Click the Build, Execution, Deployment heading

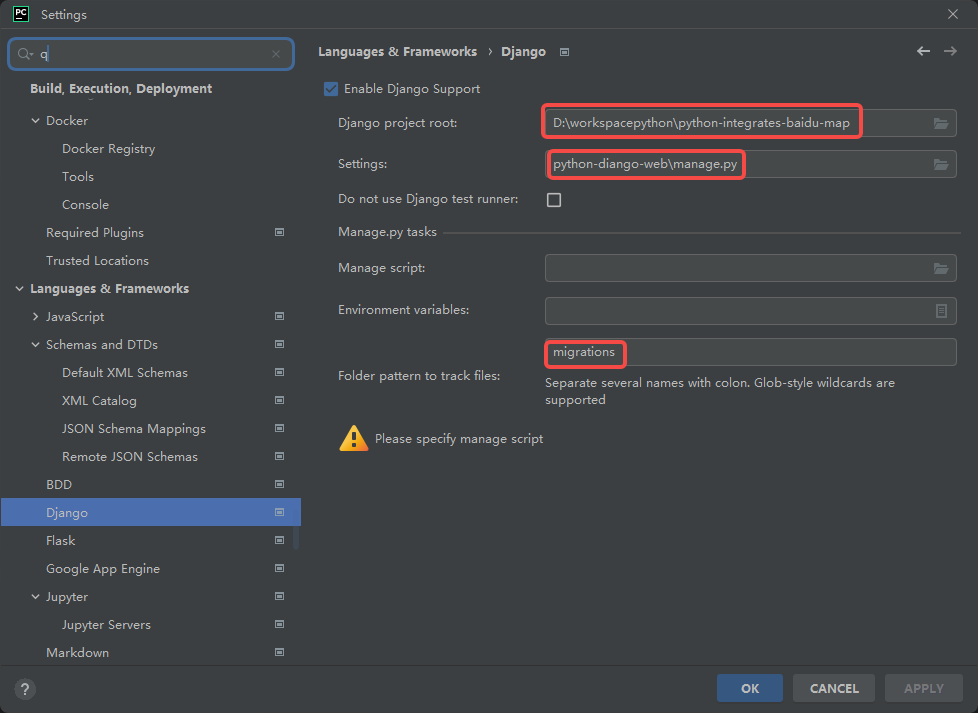click(121, 89)
